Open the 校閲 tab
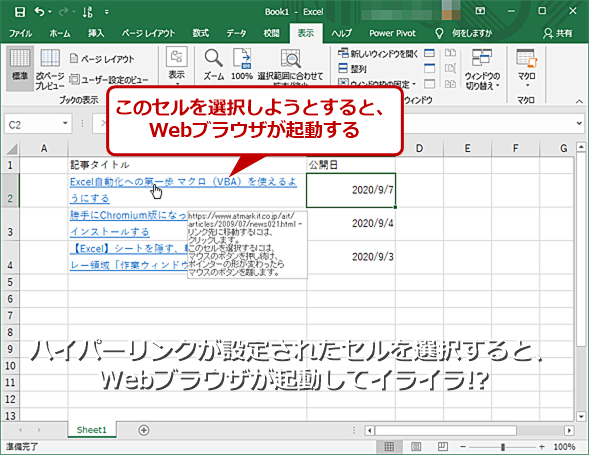 tap(271, 33)
